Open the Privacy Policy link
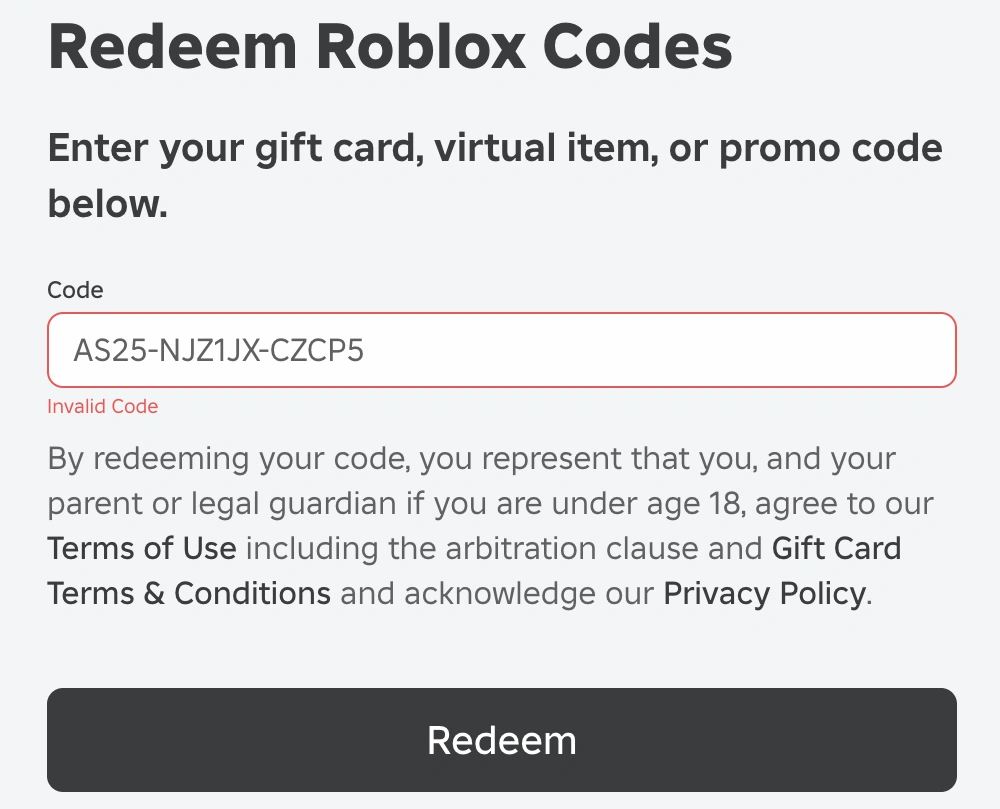 [x=764, y=593]
